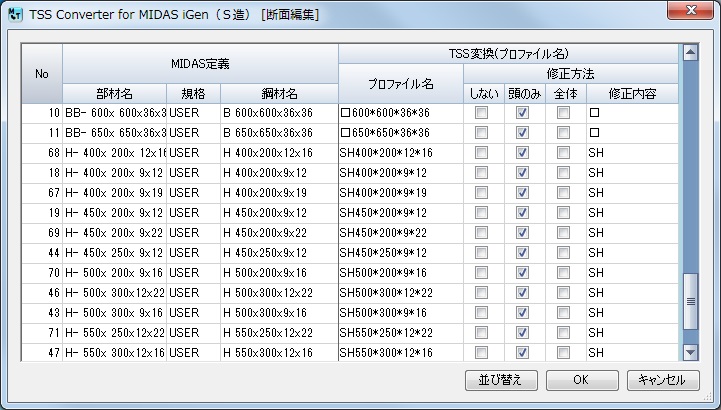Select profile cell SH450*200*9*22
721x410 pixels.
401,233
